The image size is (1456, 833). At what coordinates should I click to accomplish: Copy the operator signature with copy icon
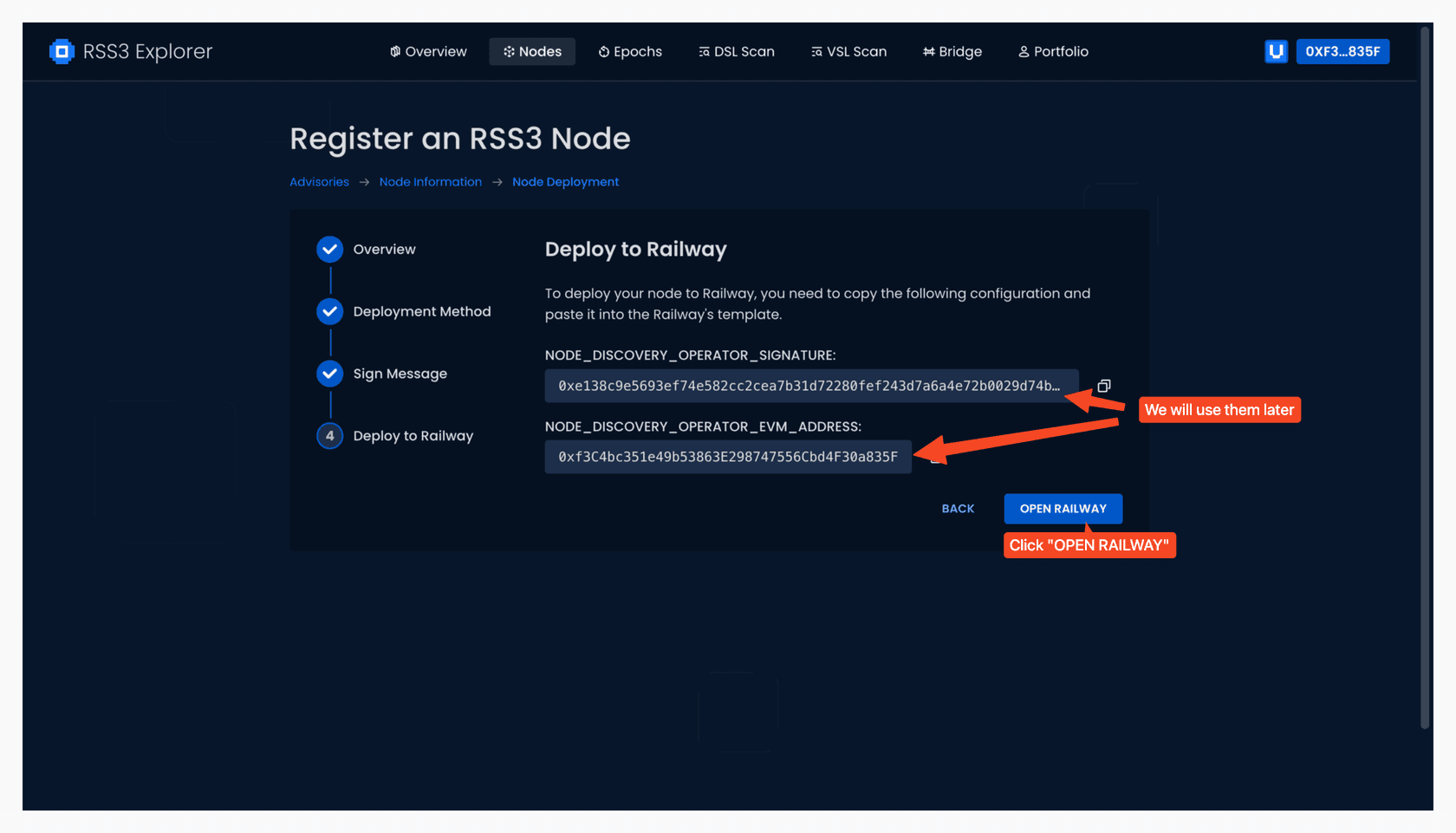pyautogui.click(x=1103, y=386)
